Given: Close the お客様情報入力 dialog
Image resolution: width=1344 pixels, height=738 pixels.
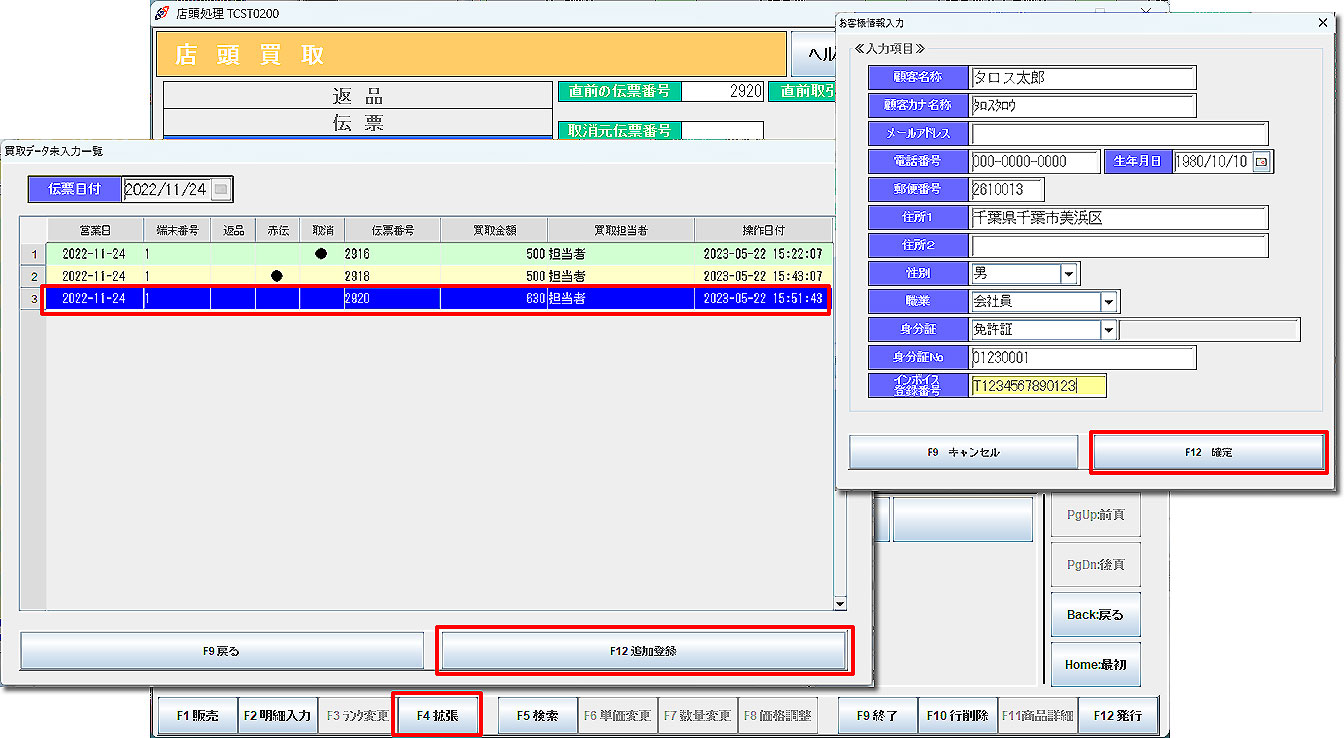Looking at the screenshot, I should pyautogui.click(x=1322, y=22).
